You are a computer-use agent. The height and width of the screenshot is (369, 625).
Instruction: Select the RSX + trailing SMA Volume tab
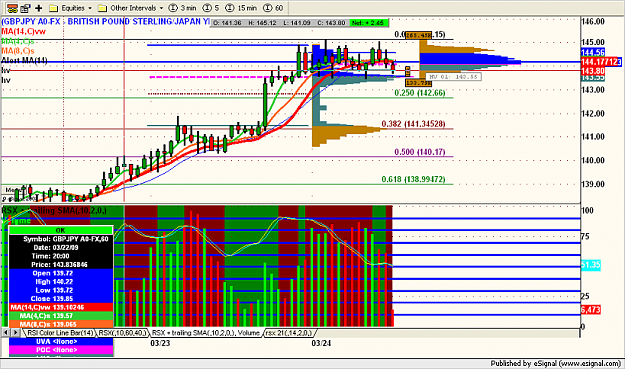click(205, 333)
